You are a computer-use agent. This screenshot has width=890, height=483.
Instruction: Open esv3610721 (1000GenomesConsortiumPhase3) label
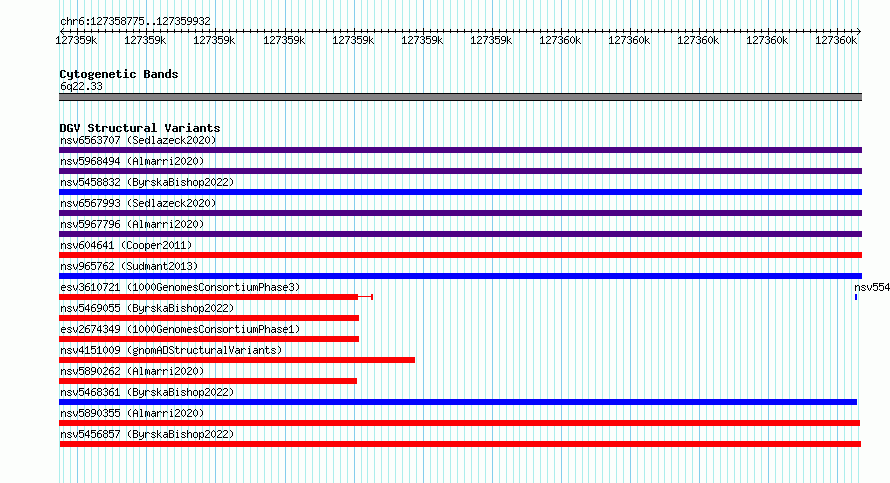(x=180, y=287)
